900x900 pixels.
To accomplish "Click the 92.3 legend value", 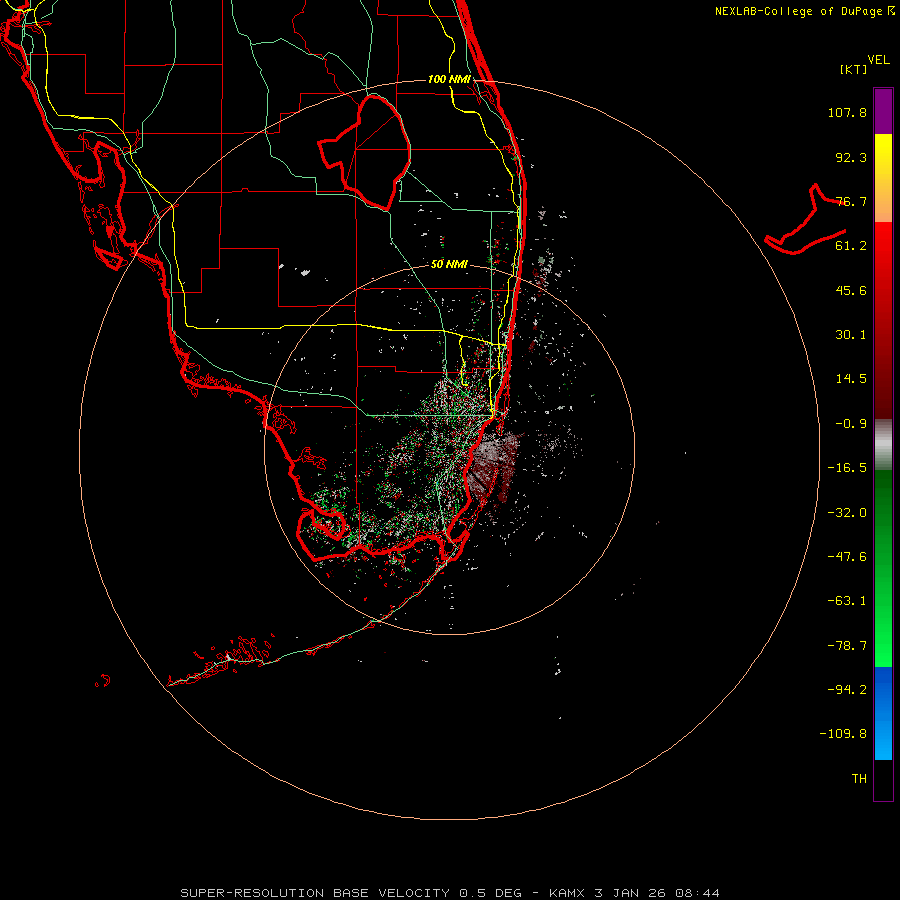I will click(851, 157).
